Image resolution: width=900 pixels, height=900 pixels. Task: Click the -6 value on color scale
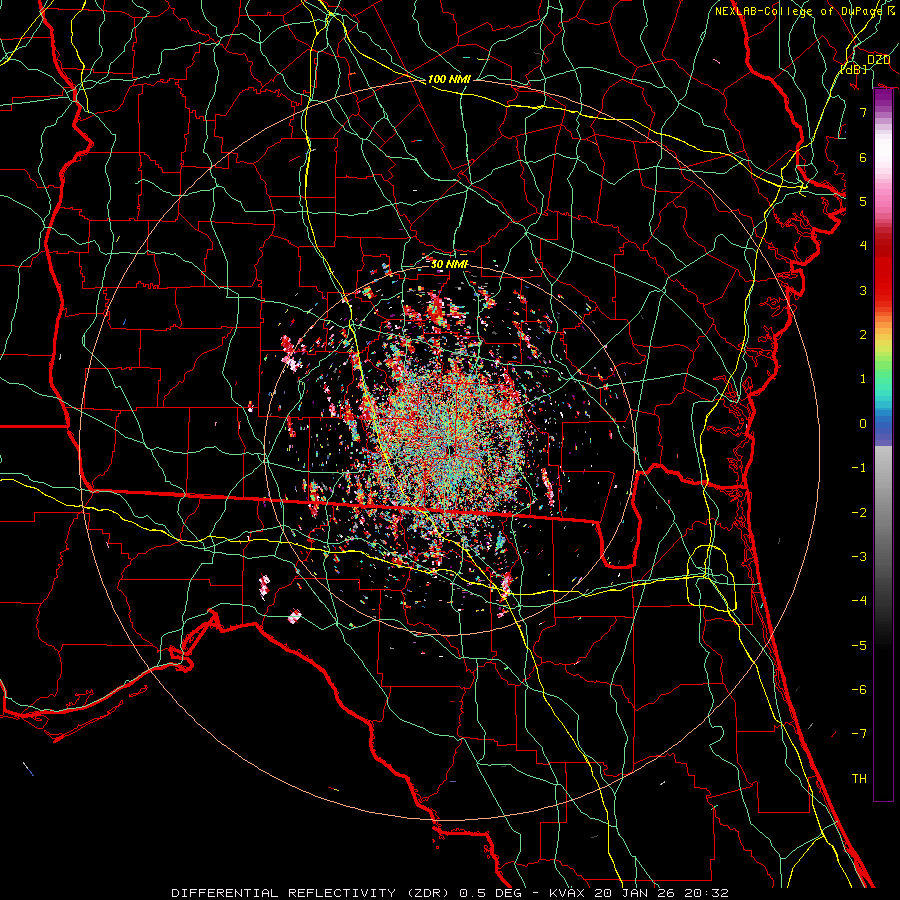(859, 690)
